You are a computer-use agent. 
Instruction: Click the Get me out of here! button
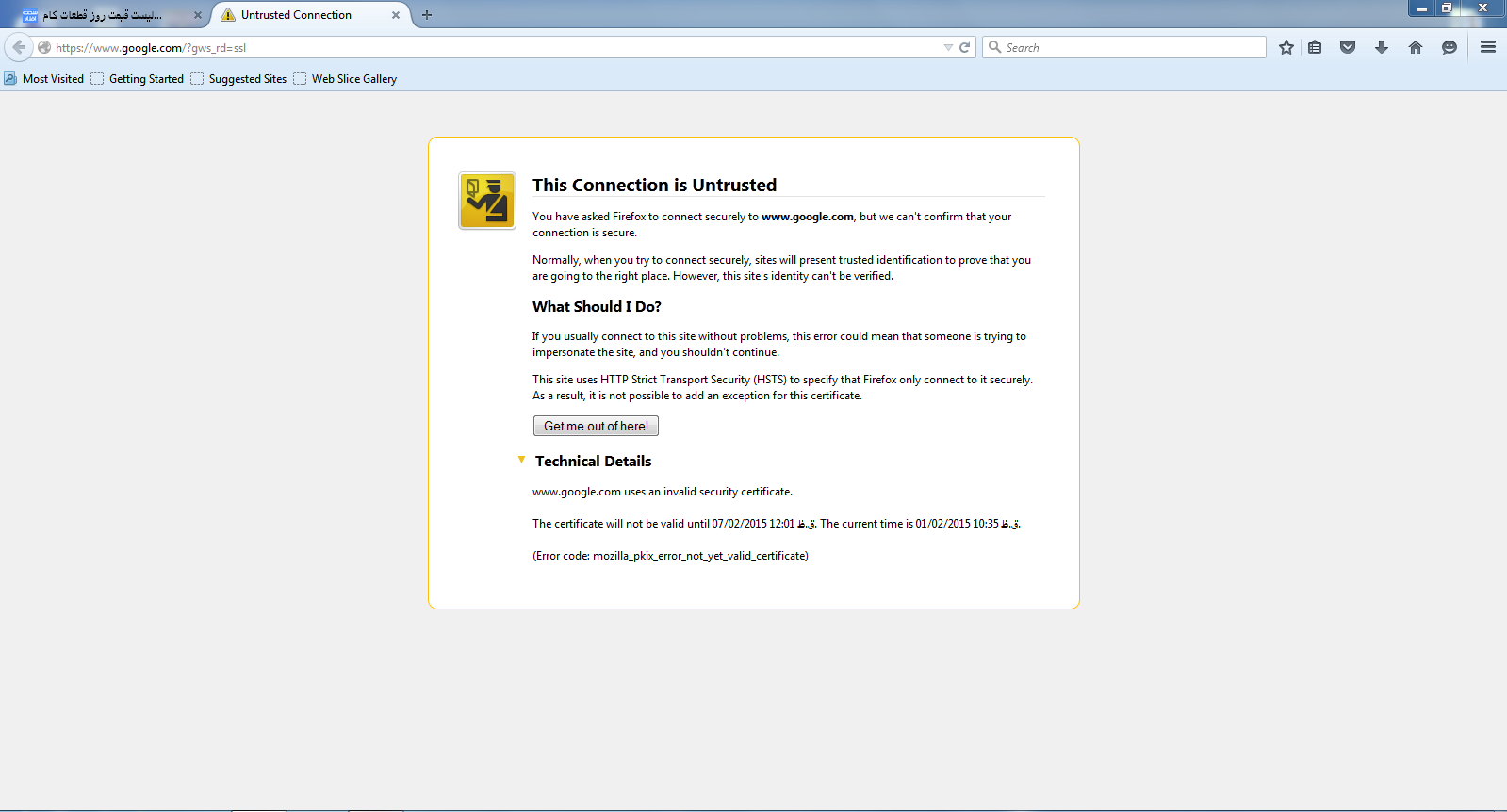pyautogui.click(x=596, y=426)
